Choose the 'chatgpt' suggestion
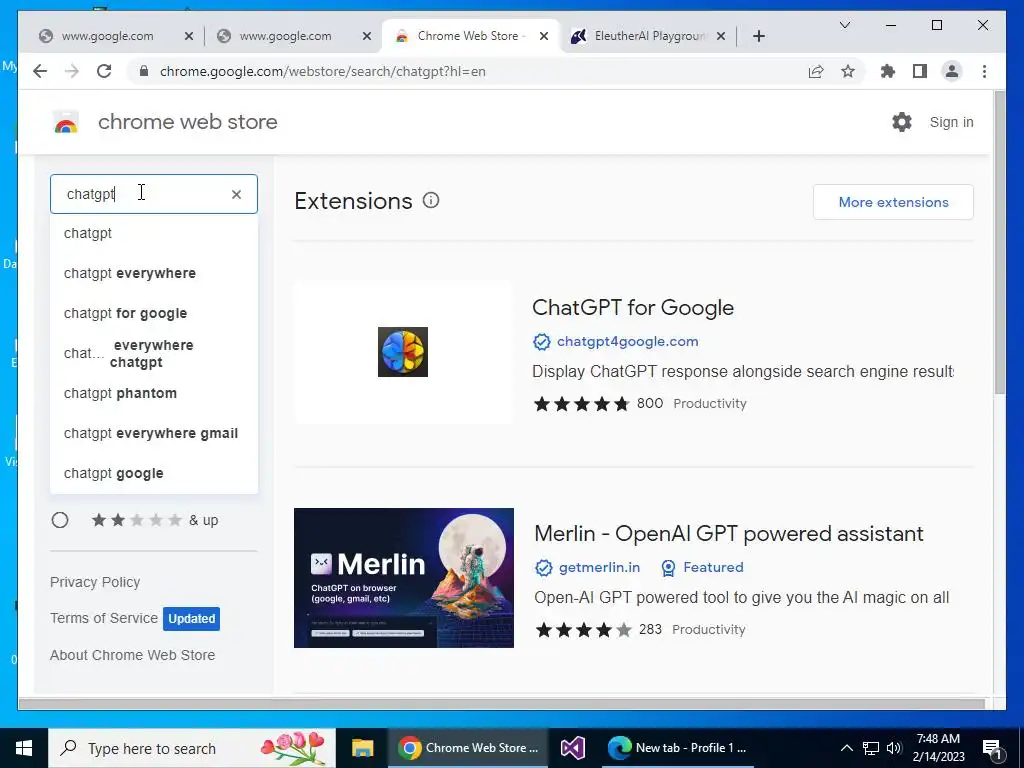Screen dimensions: 1024x768 (153, 233)
